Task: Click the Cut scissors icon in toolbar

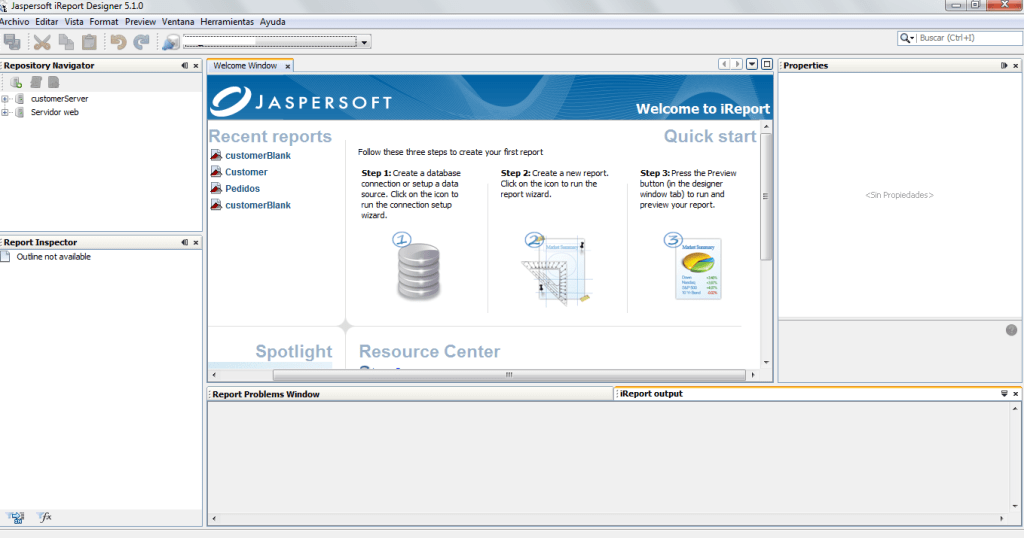Action: [x=42, y=42]
